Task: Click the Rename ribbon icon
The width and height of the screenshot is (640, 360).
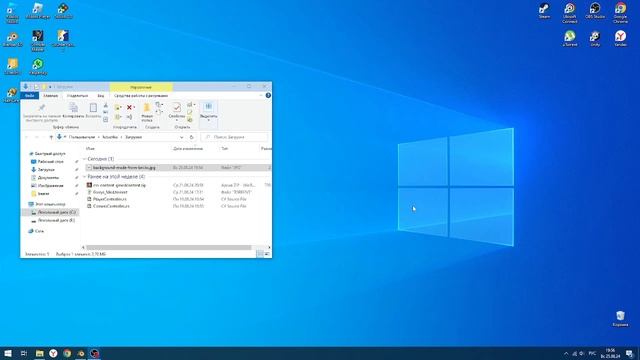Action: tap(129, 117)
